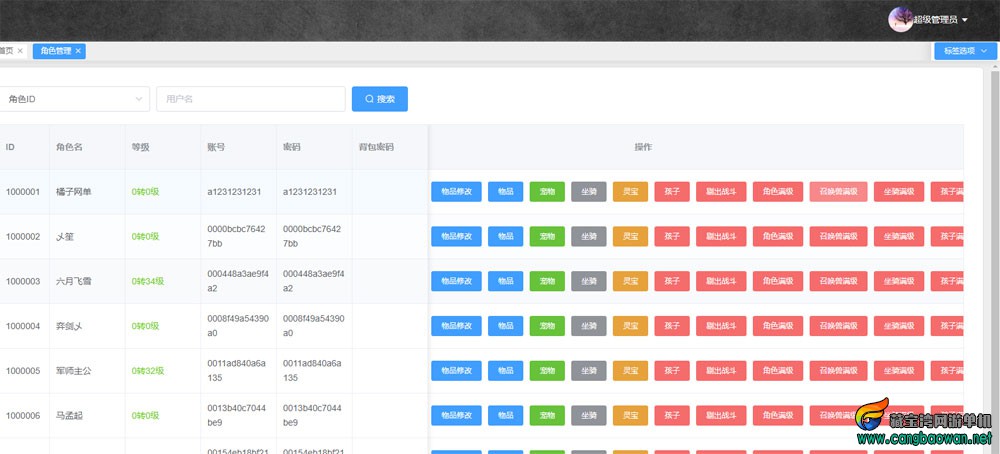1000x454 pixels.
Task: Click the 等级 column header
Action: point(141,147)
